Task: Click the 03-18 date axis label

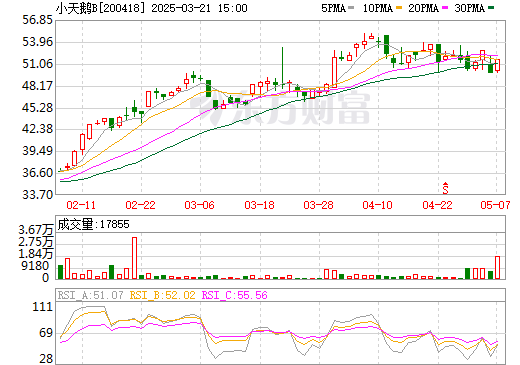Action: (x=259, y=205)
